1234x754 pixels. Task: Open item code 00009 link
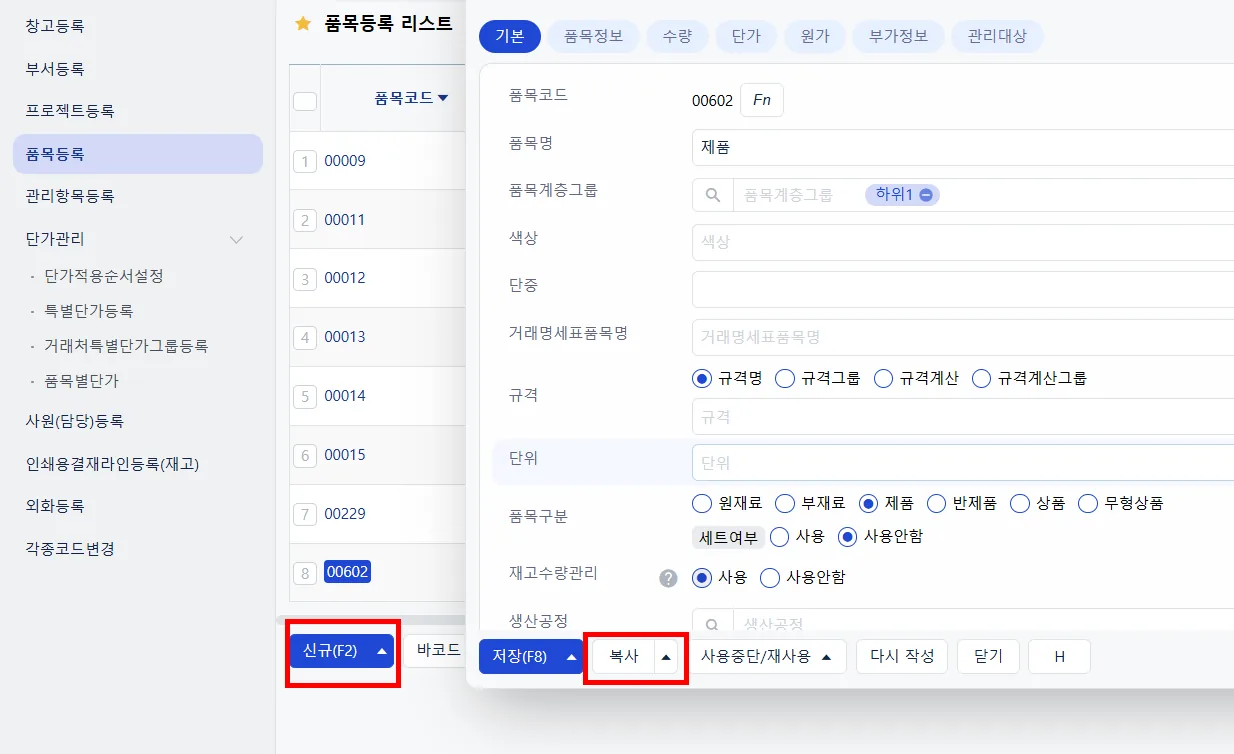click(x=345, y=160)
